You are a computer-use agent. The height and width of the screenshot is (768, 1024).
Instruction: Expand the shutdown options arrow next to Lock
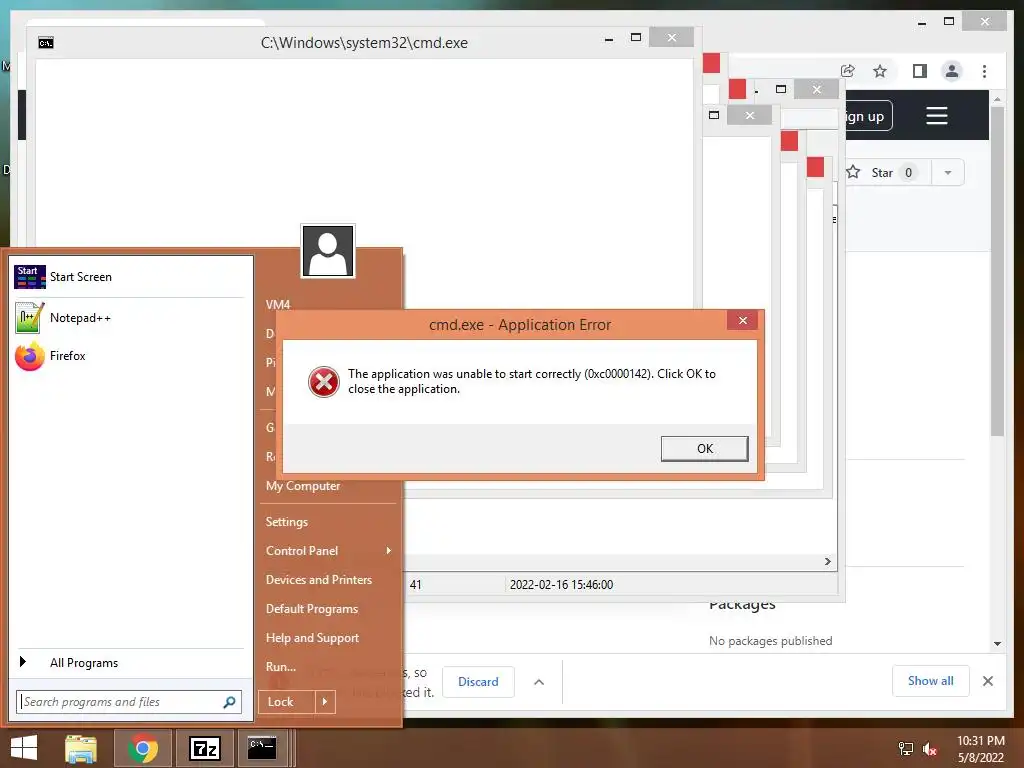[x=325, y=702]
